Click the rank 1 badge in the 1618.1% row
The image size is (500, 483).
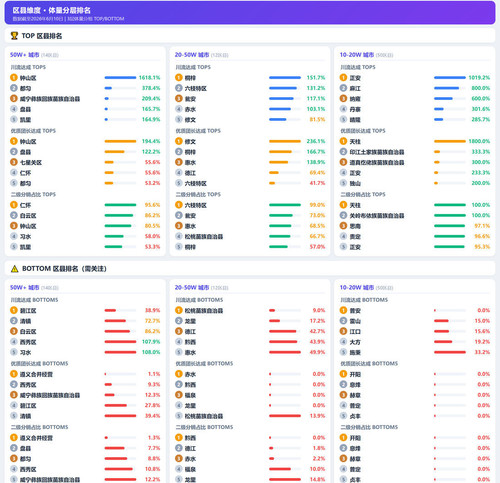[14, 78]
